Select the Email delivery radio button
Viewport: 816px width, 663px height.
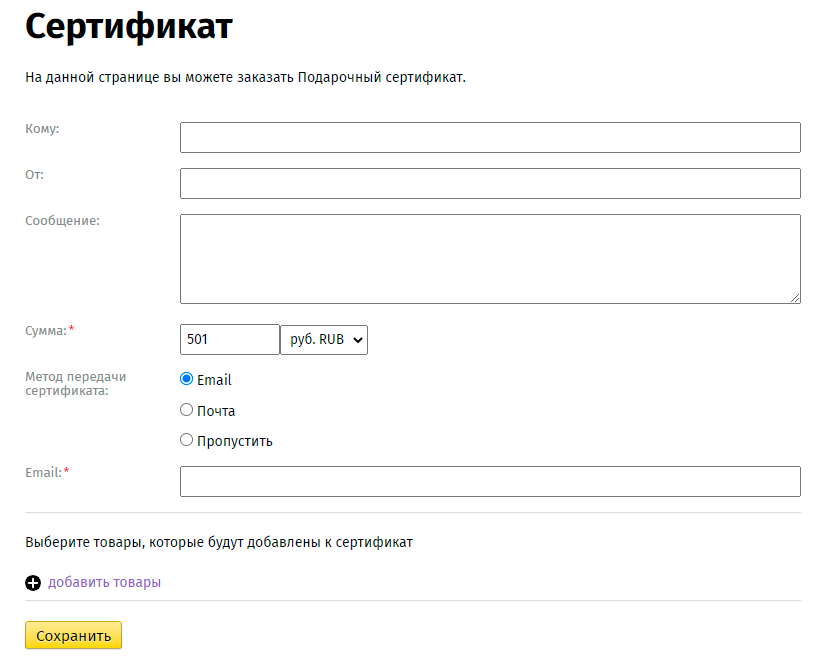(x=186, y=379)
